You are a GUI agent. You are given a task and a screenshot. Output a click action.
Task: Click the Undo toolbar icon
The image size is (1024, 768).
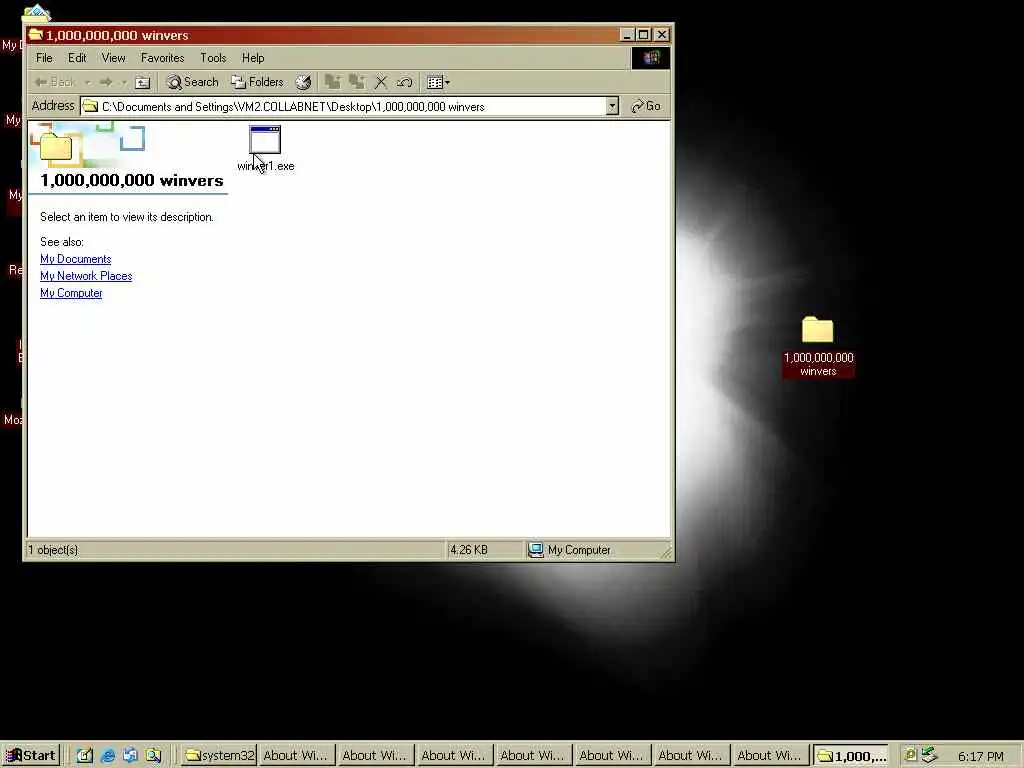(404, 82)
